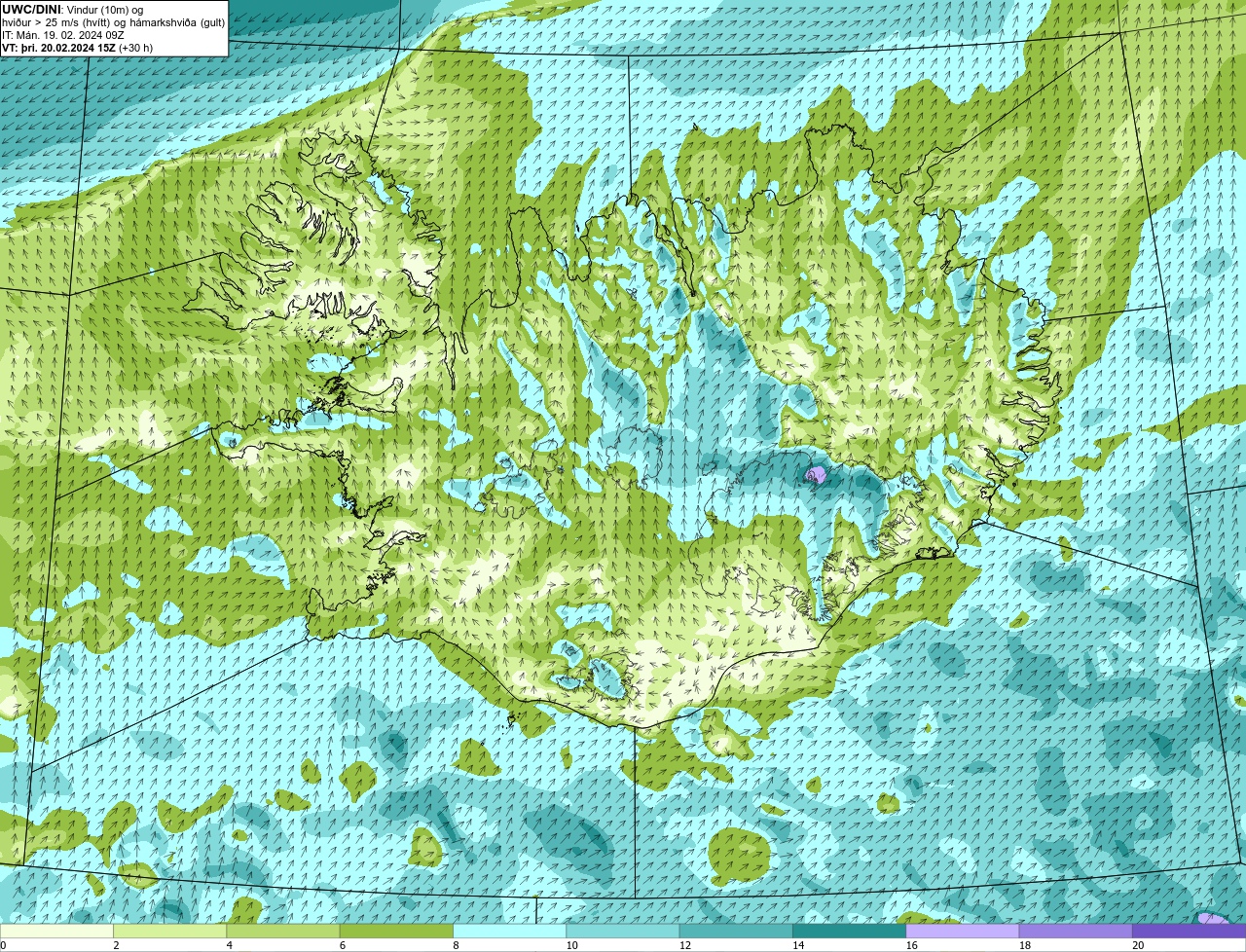This screenshot has width=1246, height=952.
Task: Click the legend scale label '4'
Action: [x=230, y=945]
